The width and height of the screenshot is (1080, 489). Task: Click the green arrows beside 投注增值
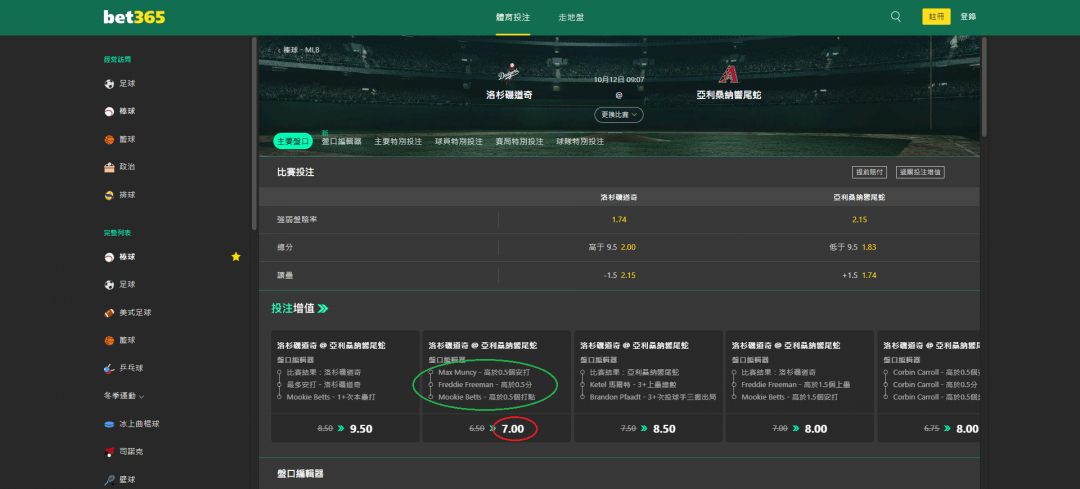coord(323,309)
